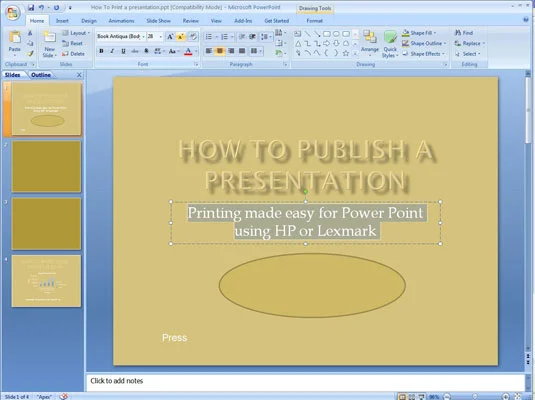Switch to the Animations ribbon tab
The height and width of the screenshot is (400, 535).
pyautogui.click(x=121, y=21)
